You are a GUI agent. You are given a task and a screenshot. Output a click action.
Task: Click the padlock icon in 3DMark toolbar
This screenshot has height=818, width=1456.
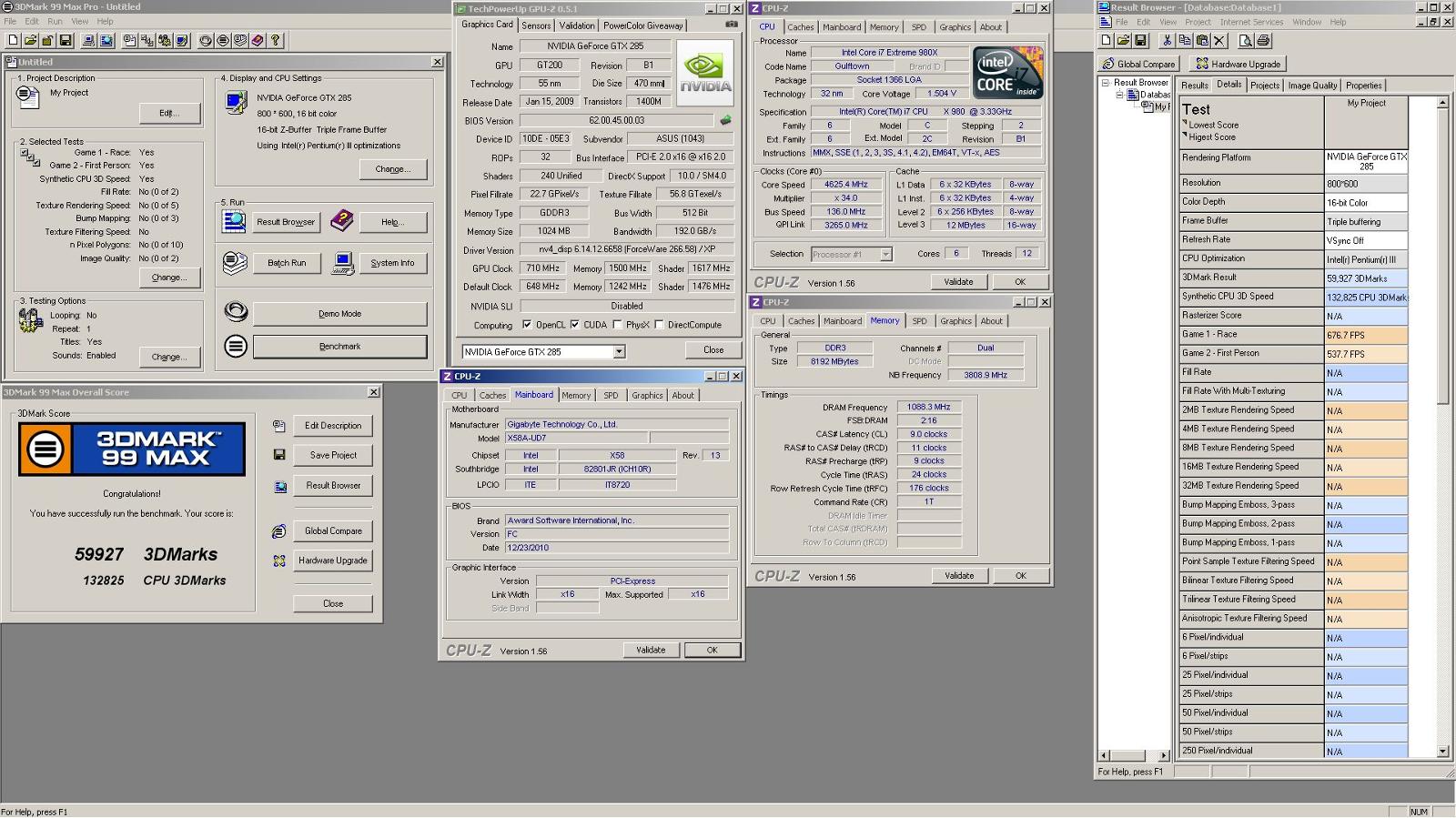pyautogui.click(x=47, y=40)
